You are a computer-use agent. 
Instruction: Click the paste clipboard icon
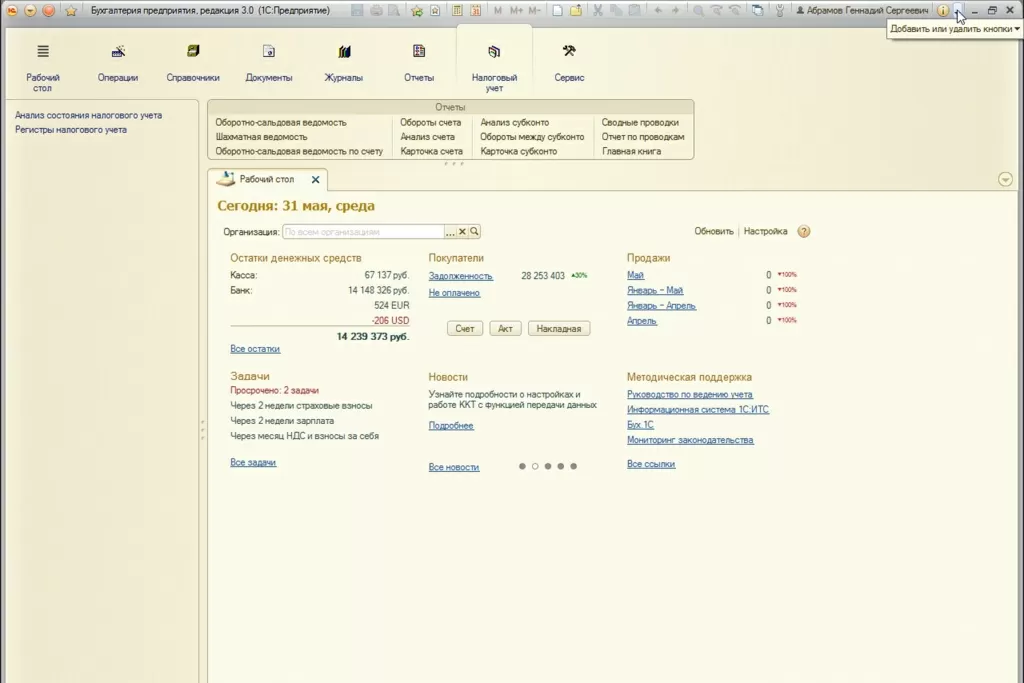pos(634,10)
